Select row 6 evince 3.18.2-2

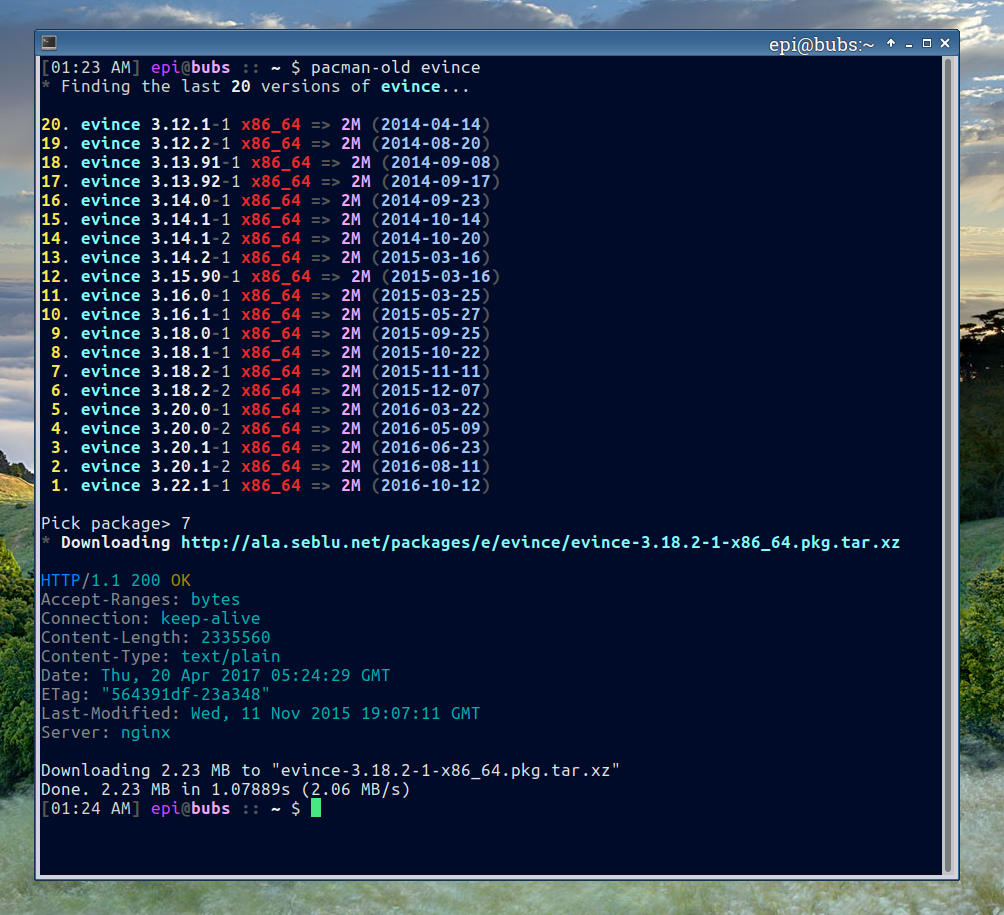tap(270, 391)
